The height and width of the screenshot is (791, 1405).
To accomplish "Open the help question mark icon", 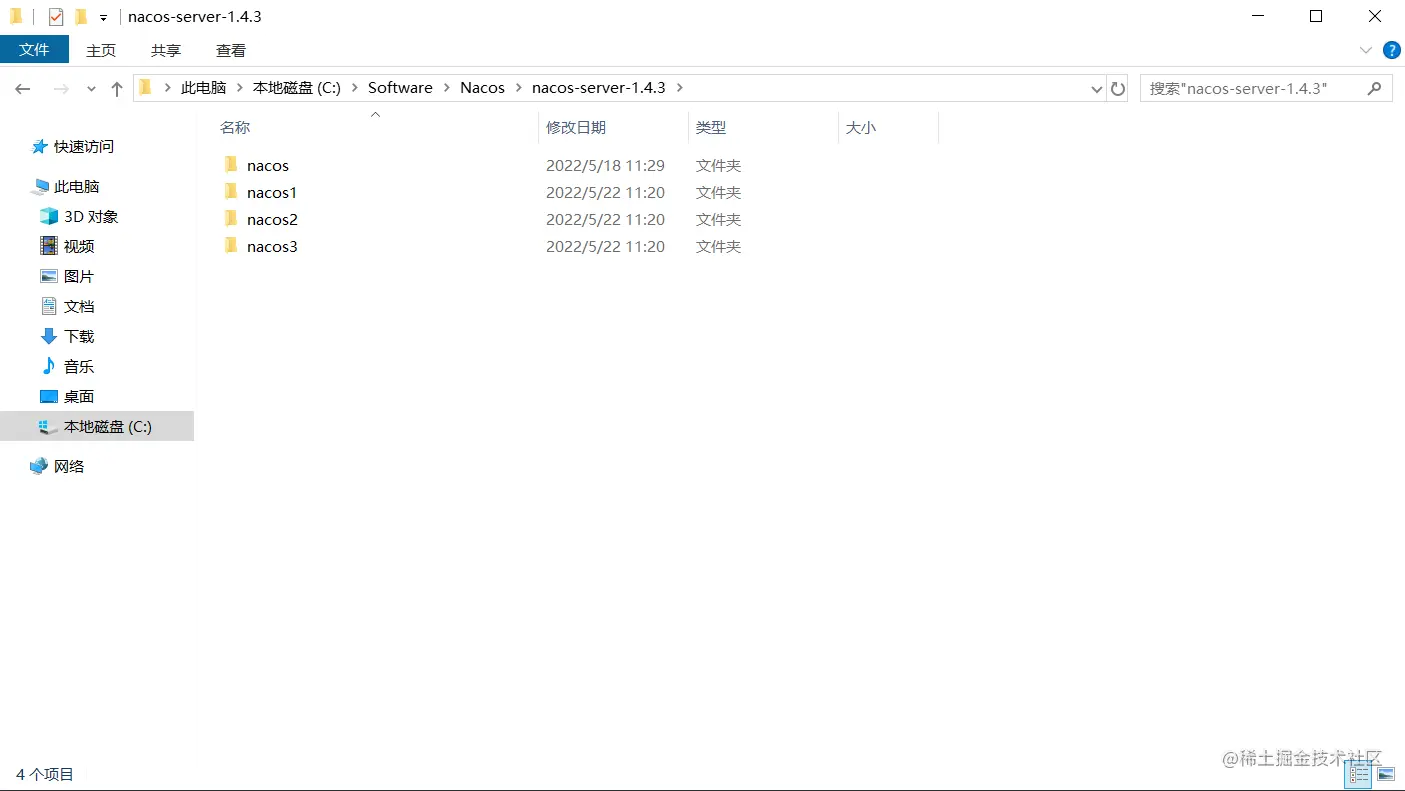I will click(1391, 50).
